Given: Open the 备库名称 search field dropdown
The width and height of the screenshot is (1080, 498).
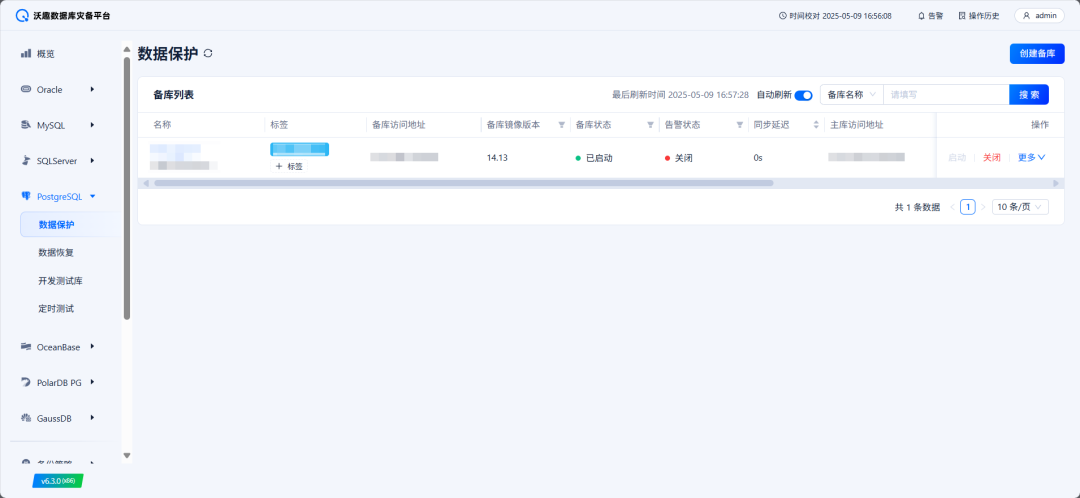Looking at the screenshot, I should click(x=851, y=95).
